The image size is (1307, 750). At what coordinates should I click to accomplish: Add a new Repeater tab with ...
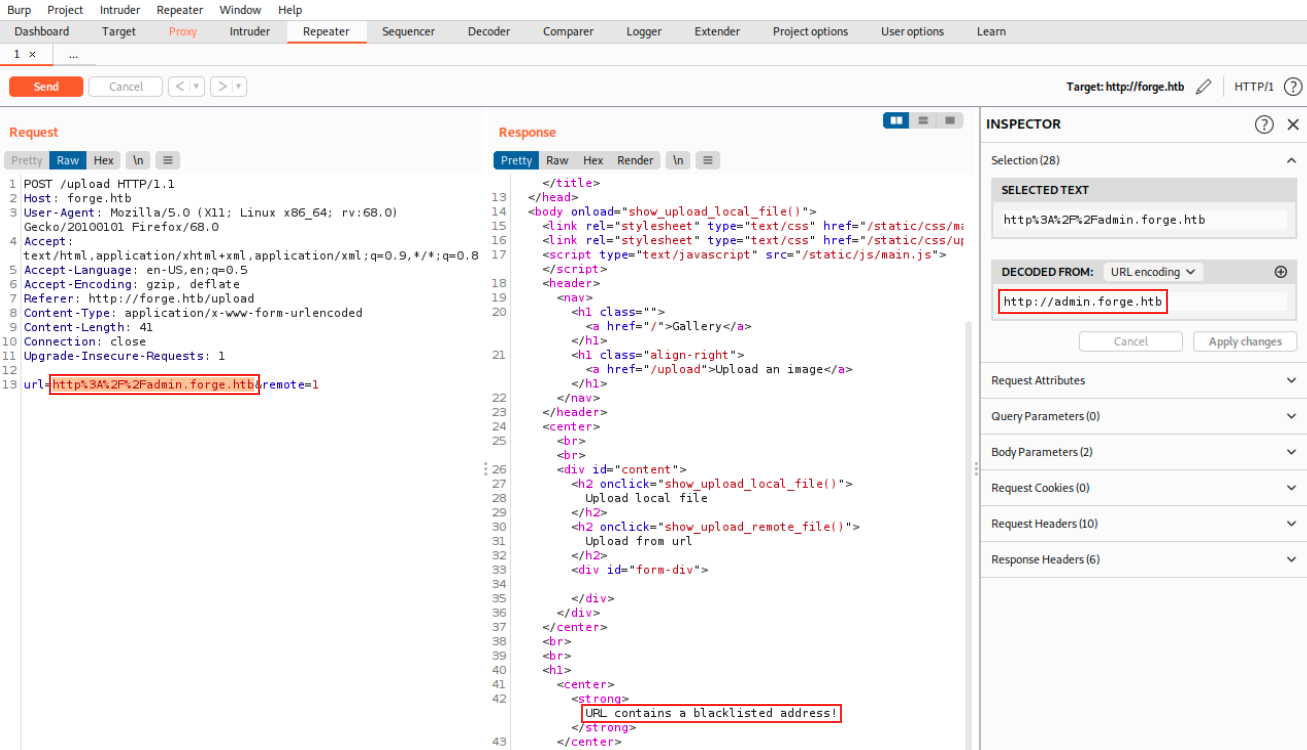pos(73,55)
